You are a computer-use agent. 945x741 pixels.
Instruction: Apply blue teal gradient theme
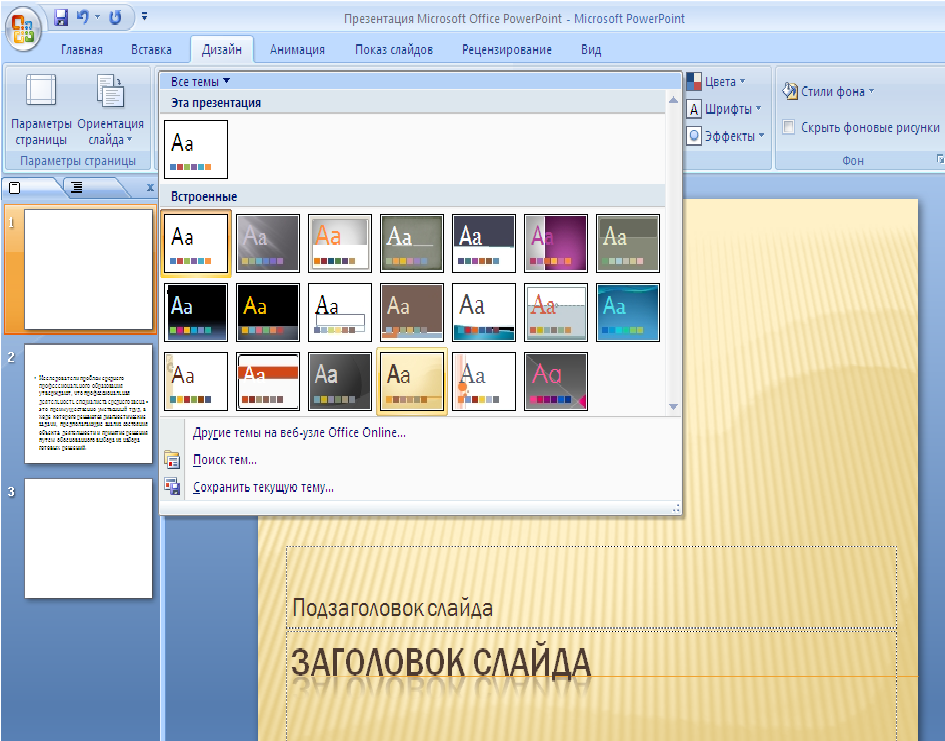pyautogui.click(x=628, y=313)
